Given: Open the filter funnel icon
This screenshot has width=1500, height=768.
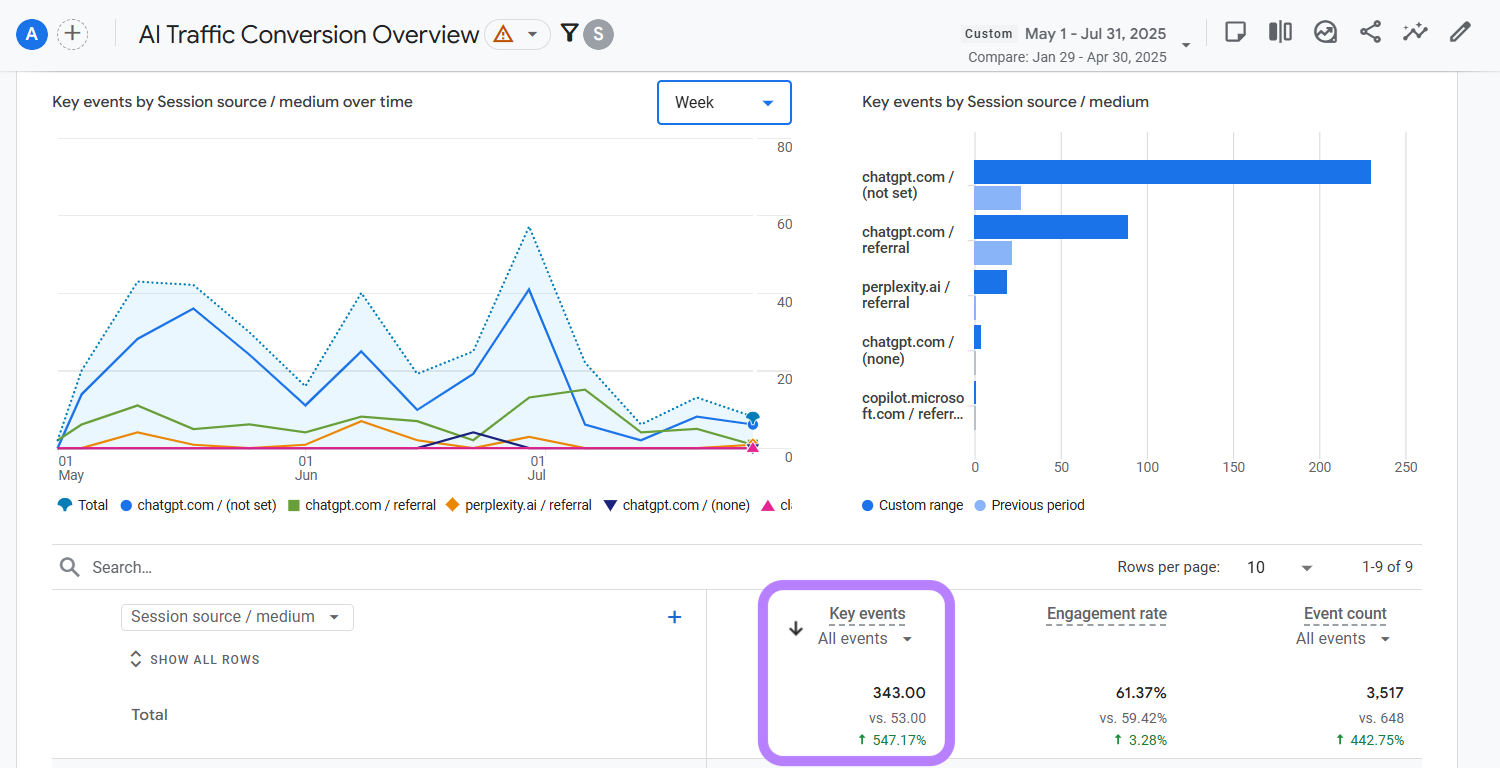Looking at the screenshot, I should [569, 34].
